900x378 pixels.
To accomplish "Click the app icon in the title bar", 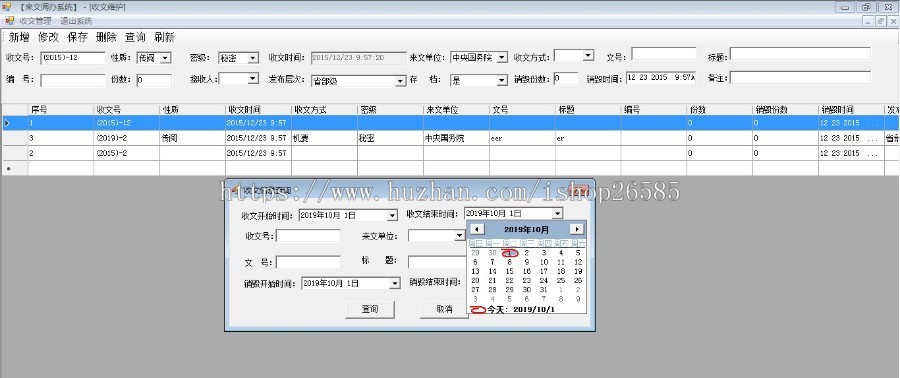I will click(6, 7).
